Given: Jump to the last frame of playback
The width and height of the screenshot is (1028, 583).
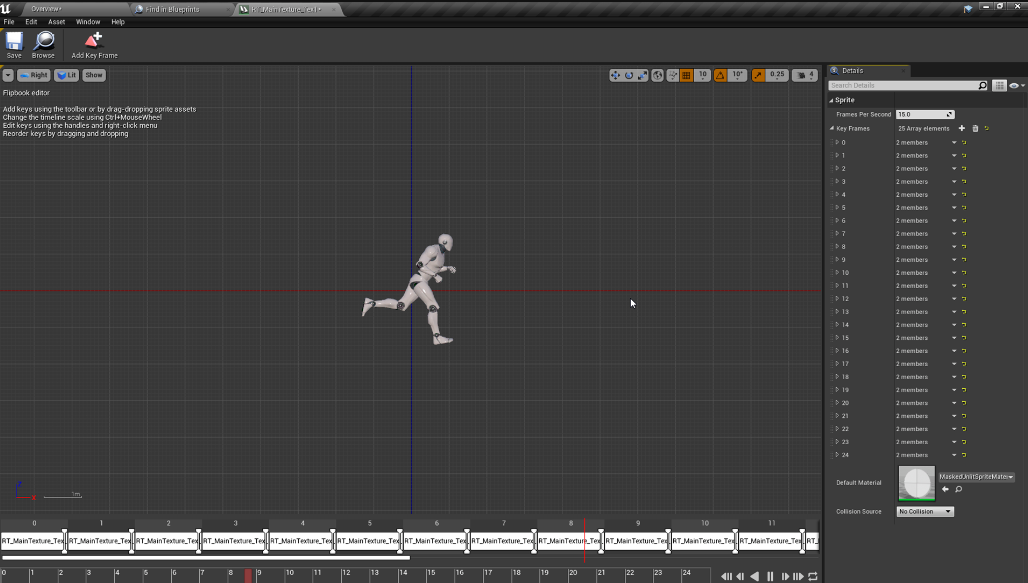Looking at the screenshot, I should 799,576.
